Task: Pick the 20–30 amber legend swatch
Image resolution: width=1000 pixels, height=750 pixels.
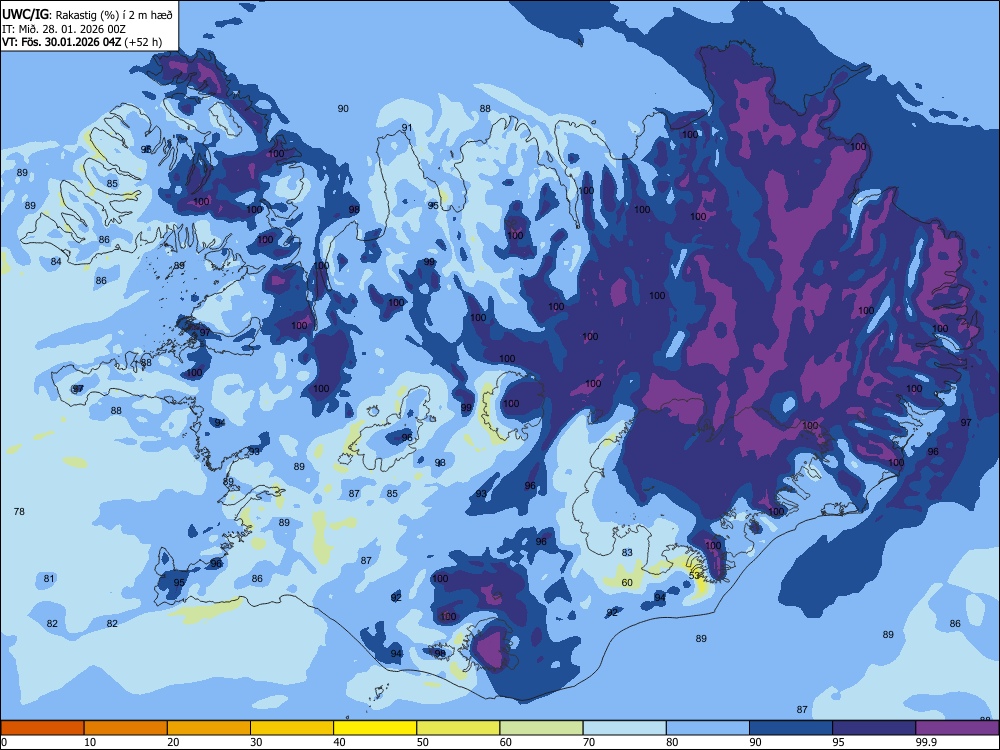Action: pyautogui.click(x=209, y=728)
